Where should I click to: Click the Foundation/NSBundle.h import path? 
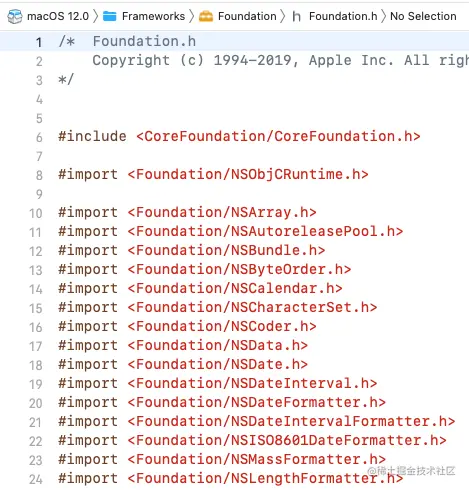(226, 250)
